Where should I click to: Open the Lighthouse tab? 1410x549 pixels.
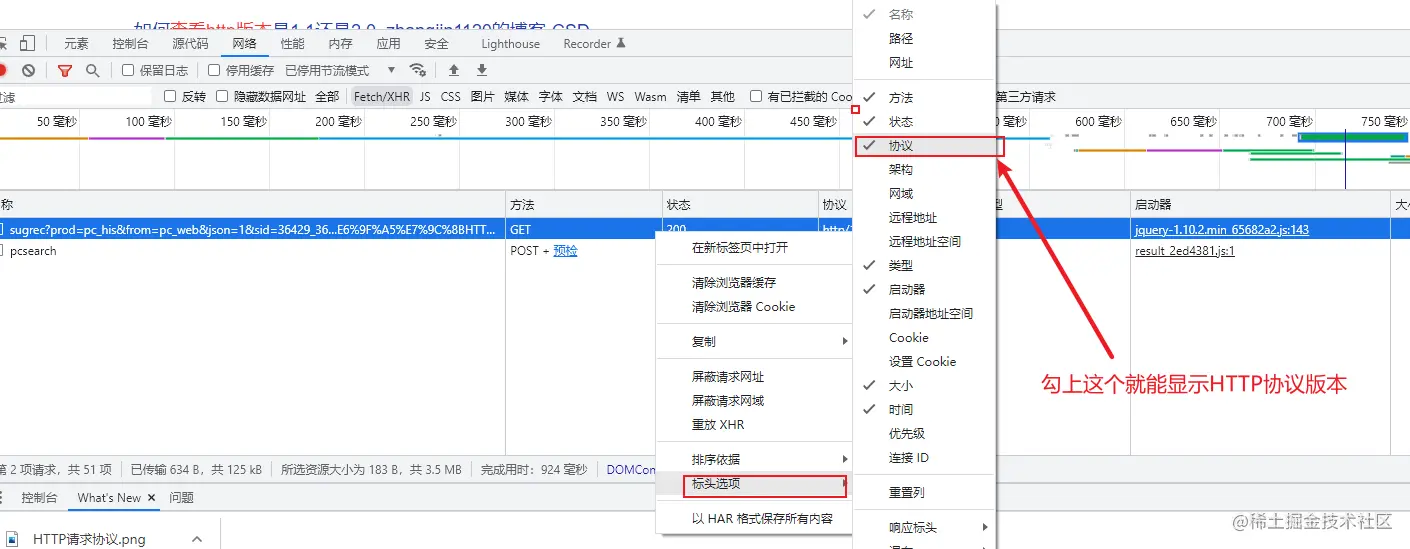pos(510,43)
